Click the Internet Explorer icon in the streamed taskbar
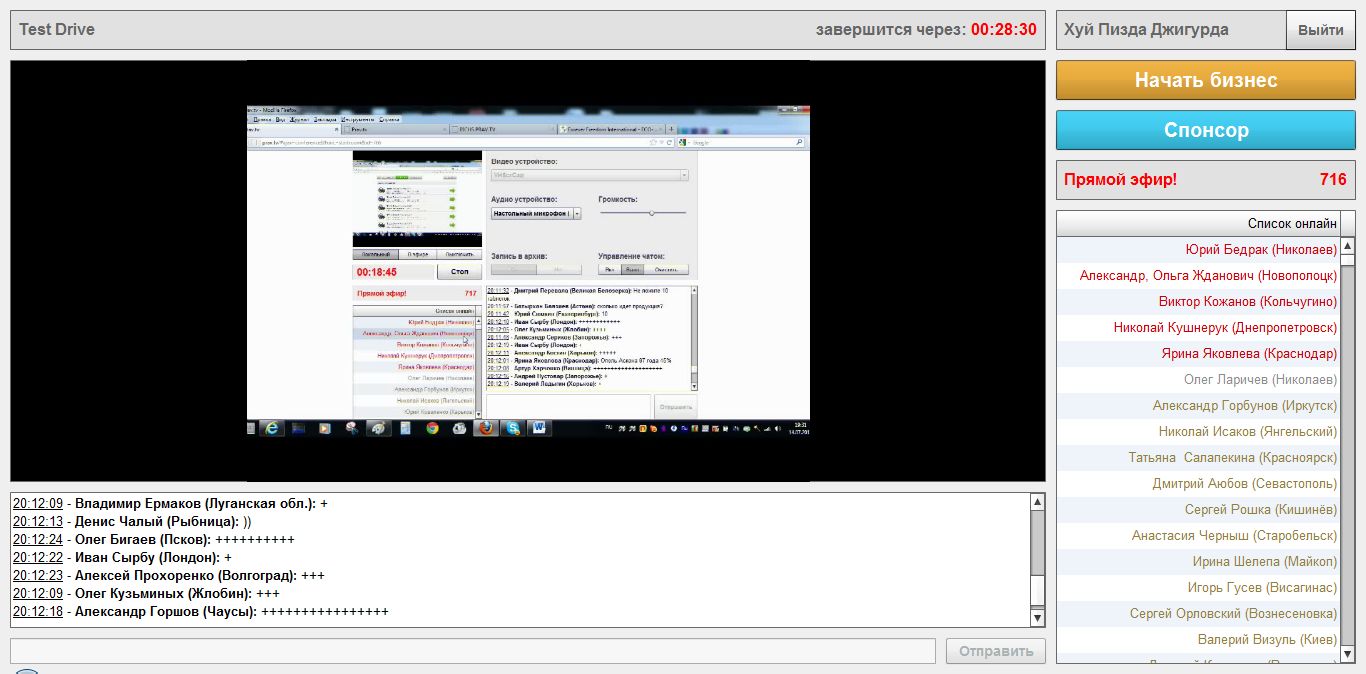The image size is (1366, 674). (272, 428)
